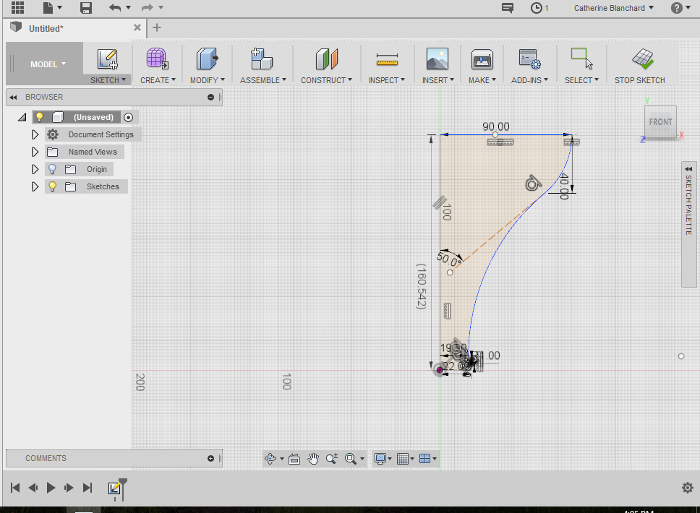Click the Select tool icon
Image resolution: width=700 pixels, height=513 pixels.
click(x=582, y=59)
